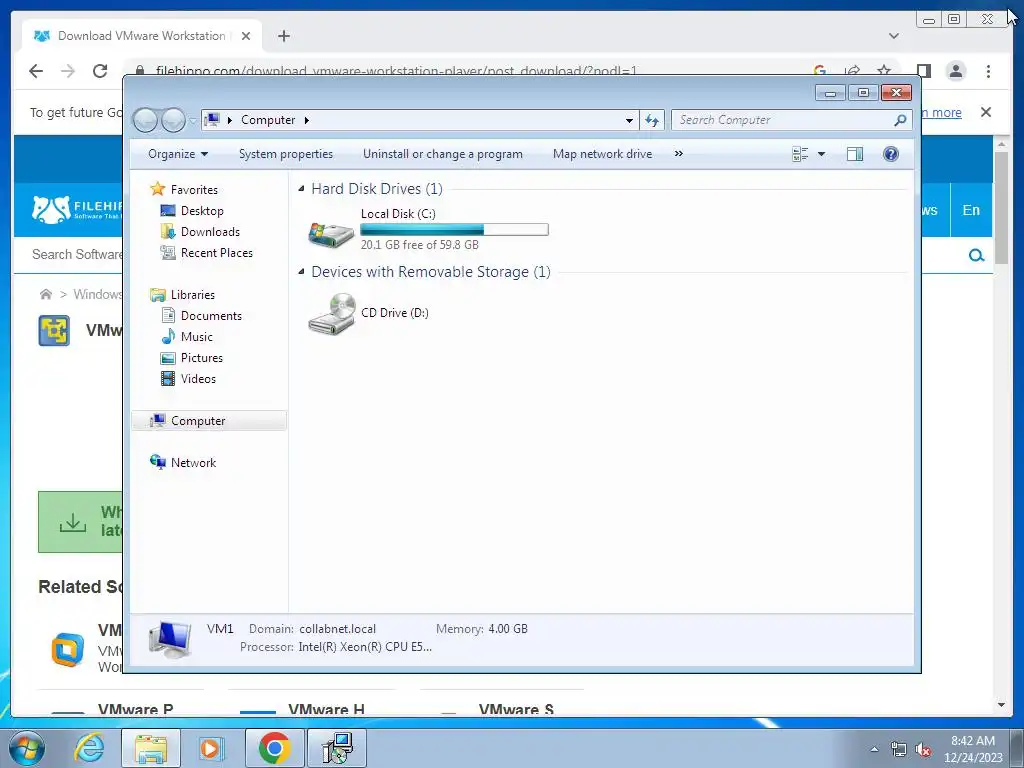Select Pictures library
The width and height of the screenshot is (1024, 768).
click(x=201, y=358)
